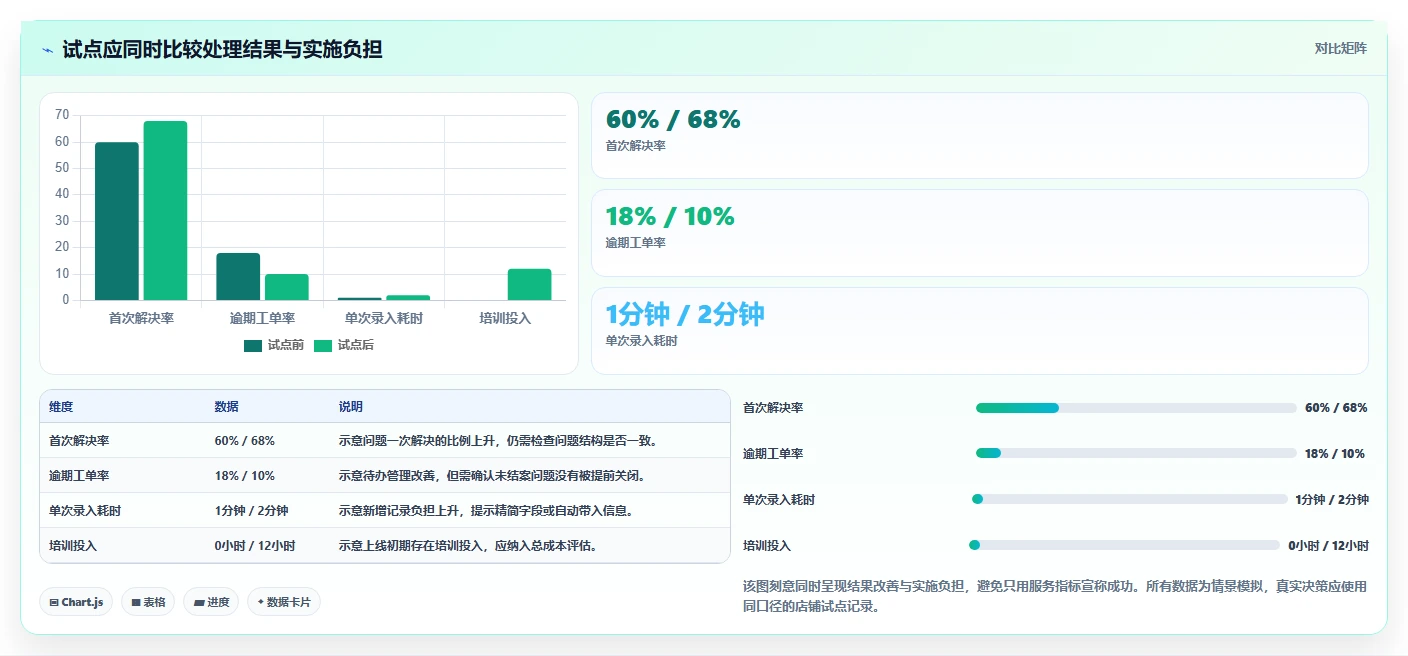Click the table cell reading 18% / 10%
Screen dimensions: 1408x656
pyautogui.click(x=244, y=476)
